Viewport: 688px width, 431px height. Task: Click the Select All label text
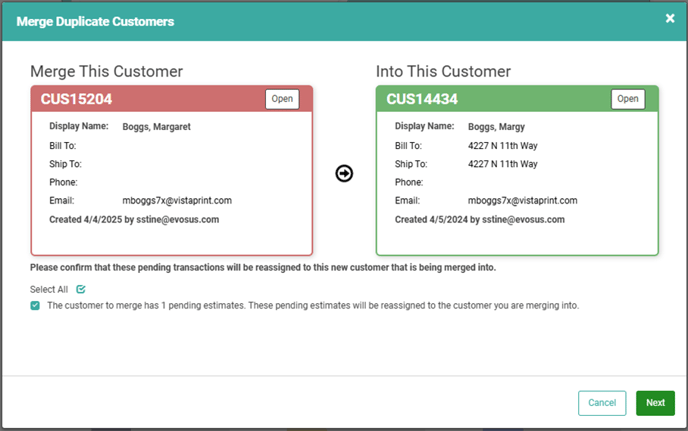point(49,290)
